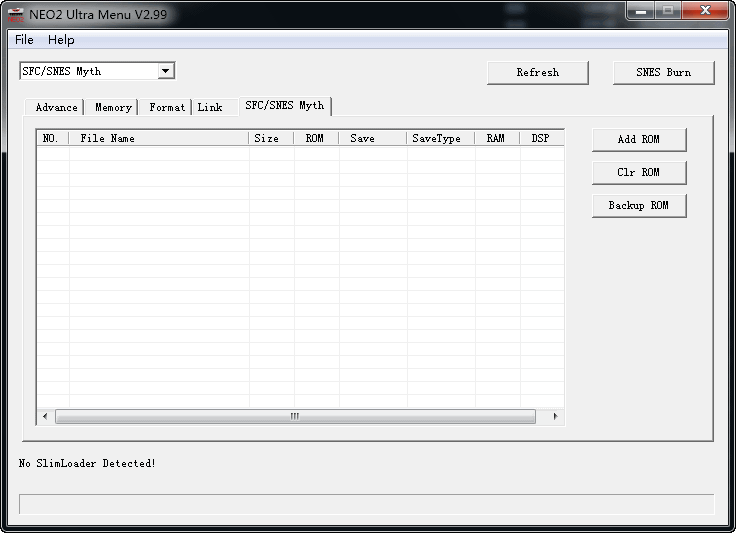This screenshot has width=736, height=533.
Task: Click the Add ROM button
Action: coord(638,139)
